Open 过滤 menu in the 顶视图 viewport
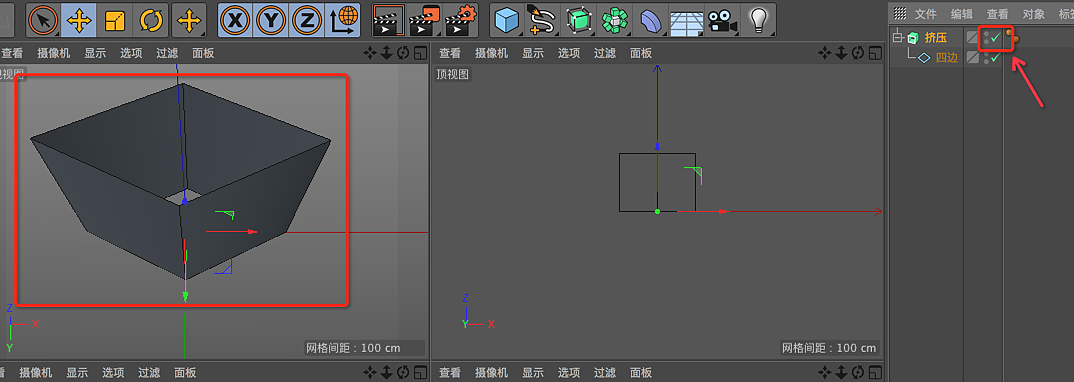 point(605,53)
